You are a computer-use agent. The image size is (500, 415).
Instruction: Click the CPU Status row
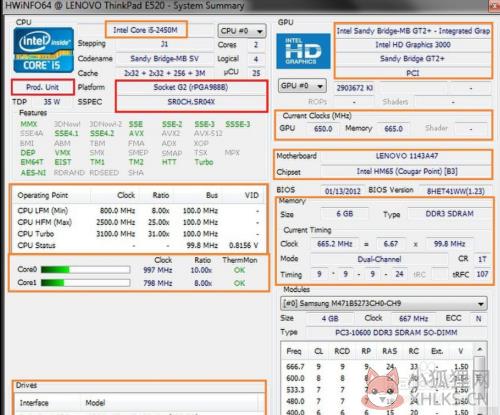(x=139, y=246)
